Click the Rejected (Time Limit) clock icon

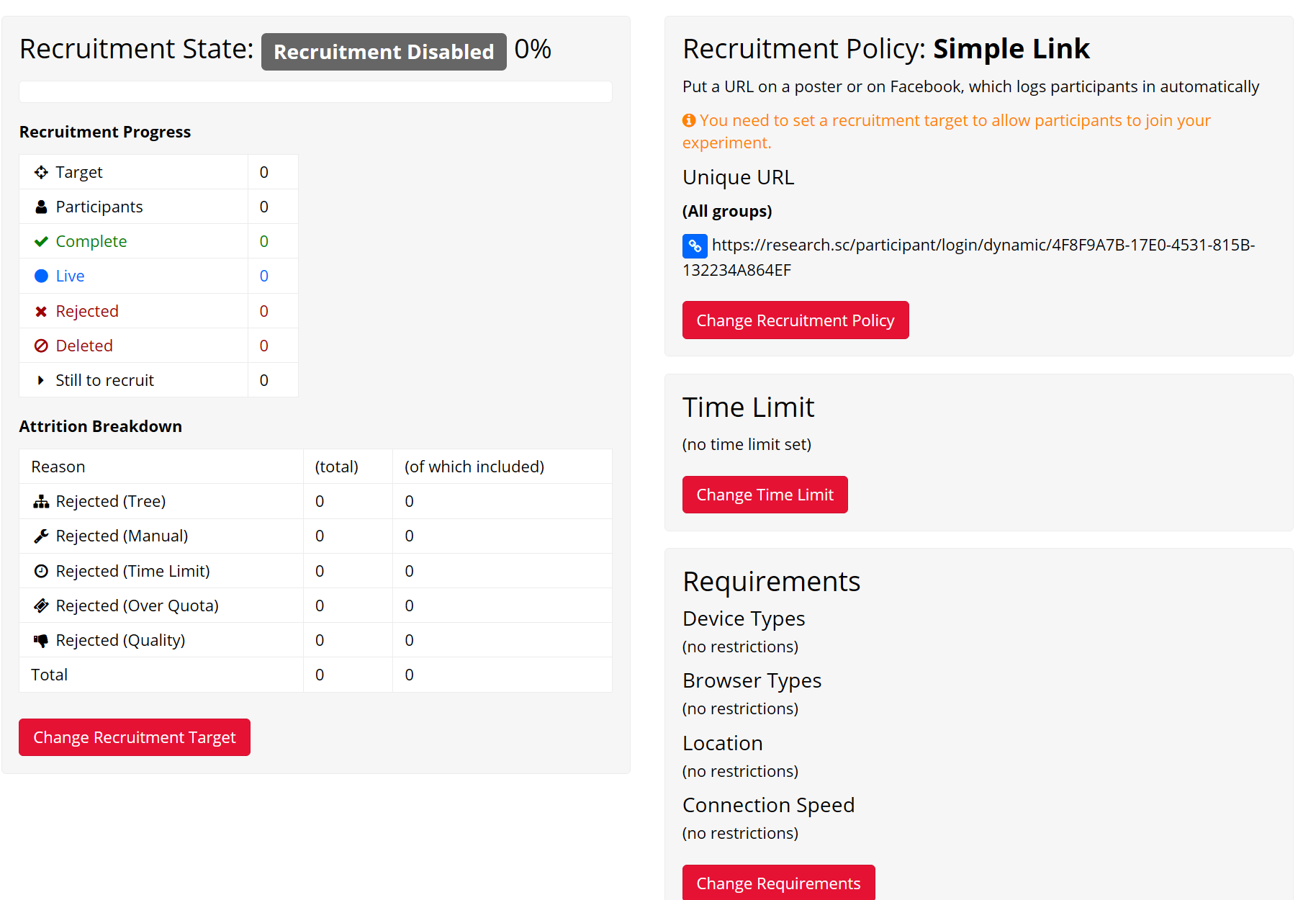pyautogui.click(x=41, y=572)
